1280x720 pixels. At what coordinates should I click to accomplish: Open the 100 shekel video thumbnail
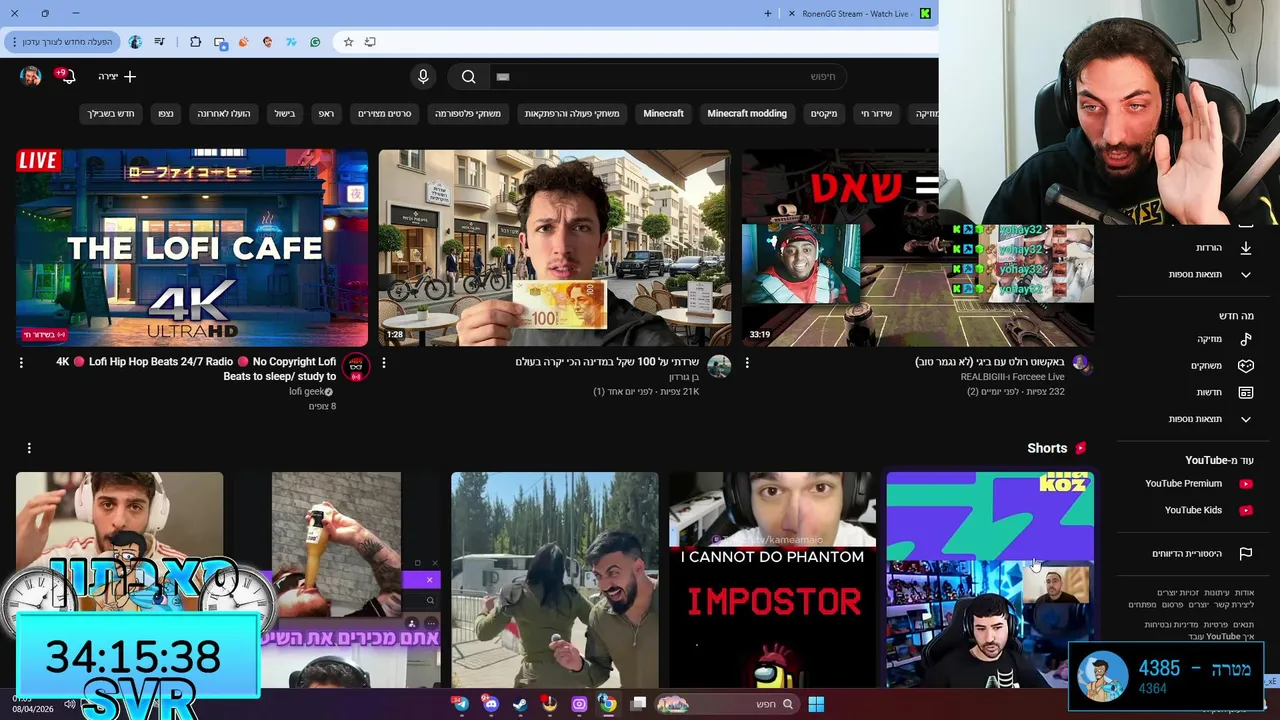(555, 248)
